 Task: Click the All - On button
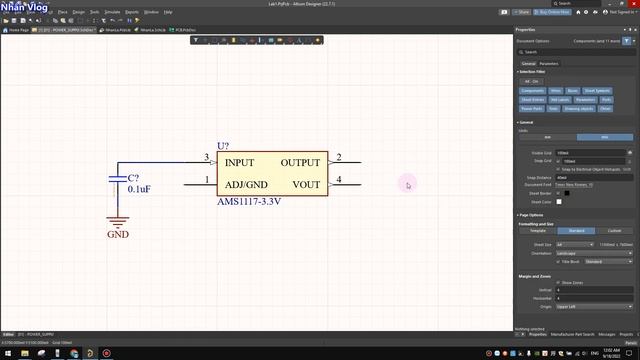pos(531,82)
